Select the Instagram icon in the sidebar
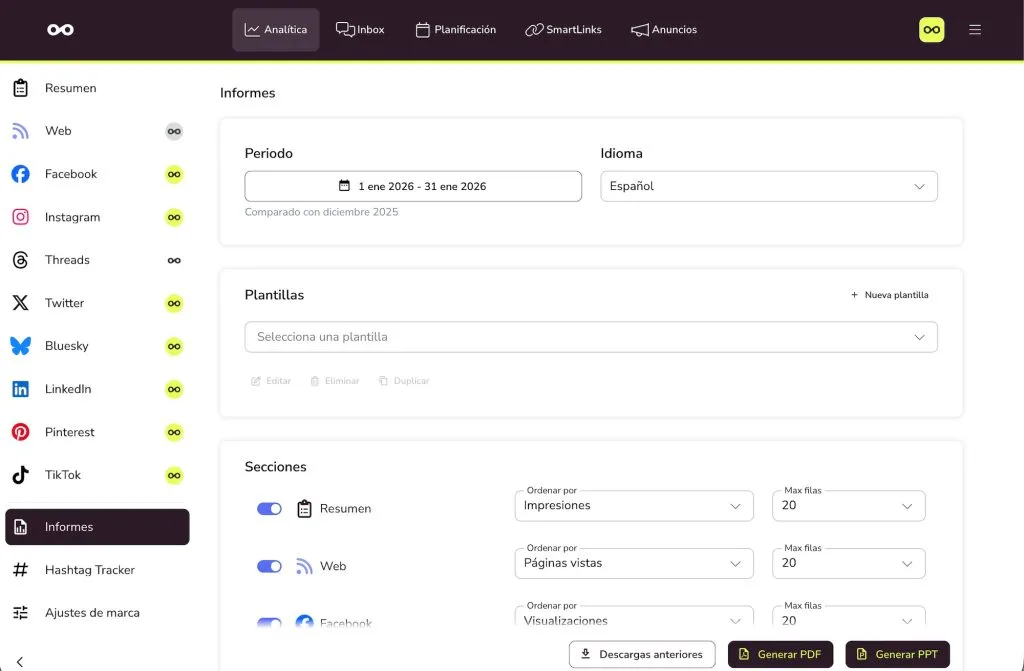Screen dimensions: 1024x671 click(x=20, y=217)
